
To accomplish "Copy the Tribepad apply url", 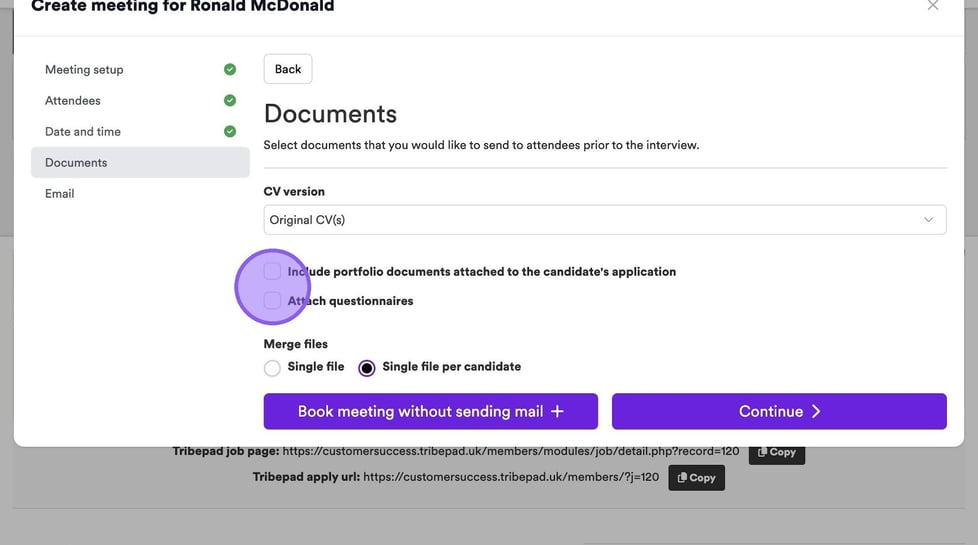I will [x=696, y=478].
